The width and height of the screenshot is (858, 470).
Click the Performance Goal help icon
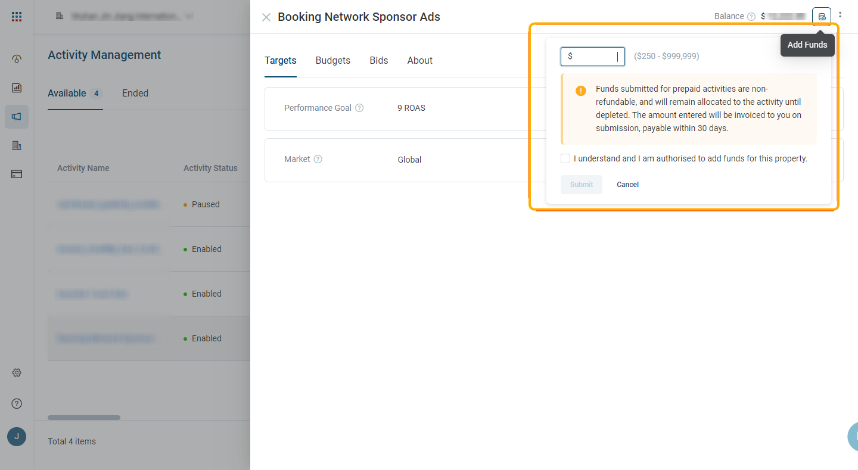(x=360, y=108)
